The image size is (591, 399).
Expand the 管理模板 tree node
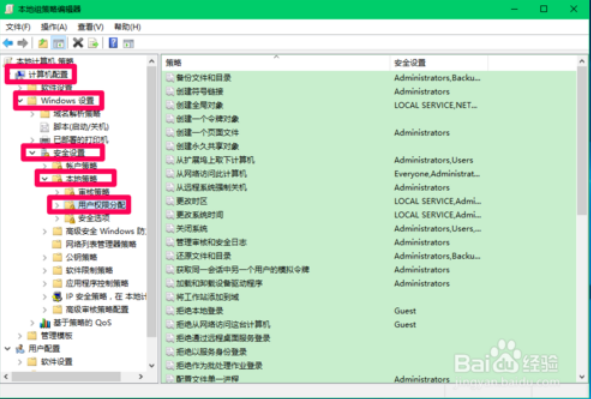[x=20, y=336]
